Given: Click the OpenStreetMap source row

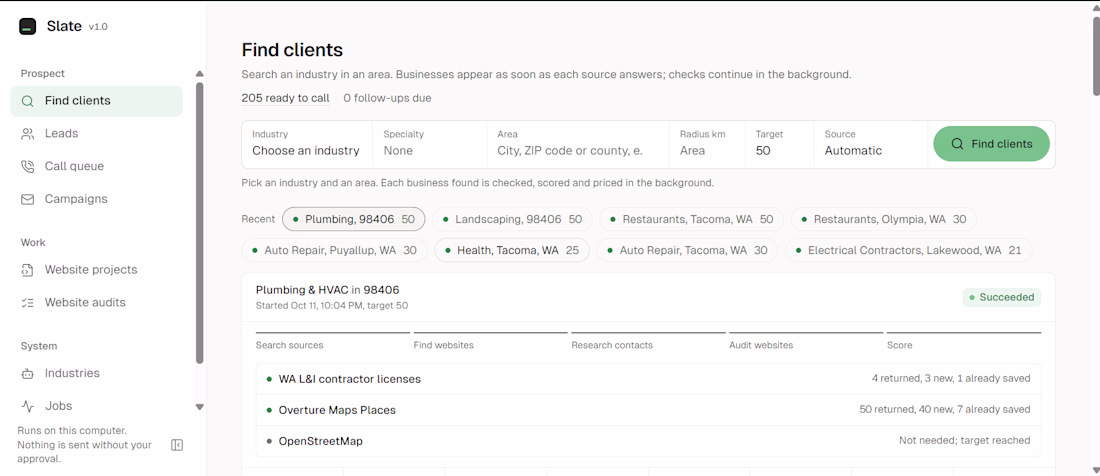Looking at the screenshot, I should click(x=648, y=441).
